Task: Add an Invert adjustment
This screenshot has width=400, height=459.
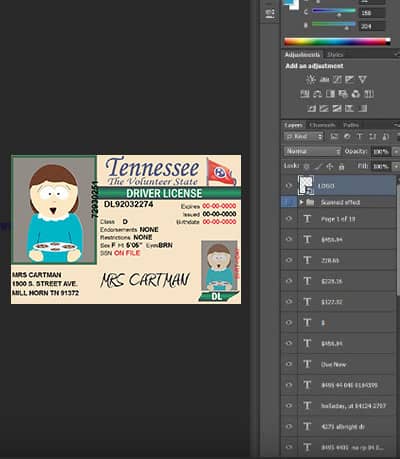Action: point(311,108)
